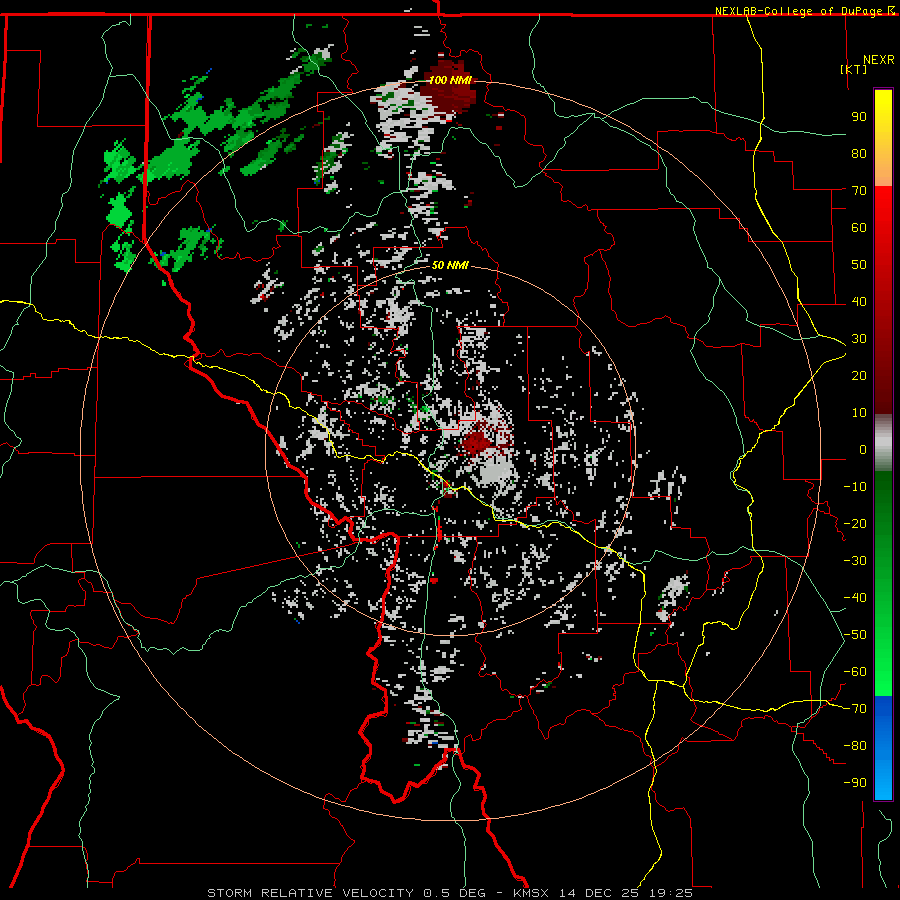This screenshot has height=900, width=900.
Task: Click the 0 value on the velocity scale
Action: pos(863,449)
